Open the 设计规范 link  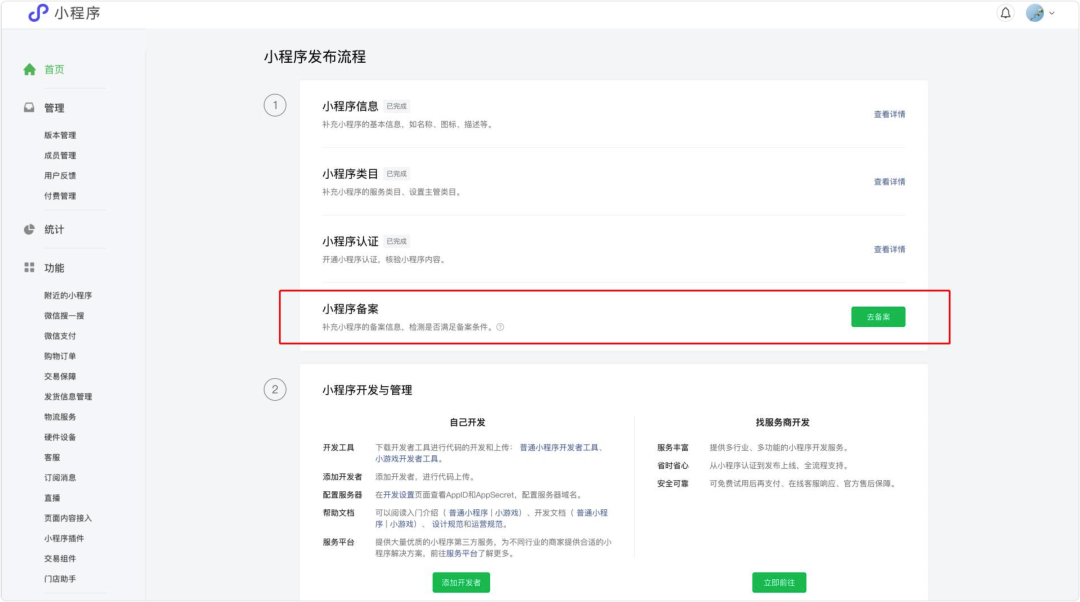coord(448,524)
